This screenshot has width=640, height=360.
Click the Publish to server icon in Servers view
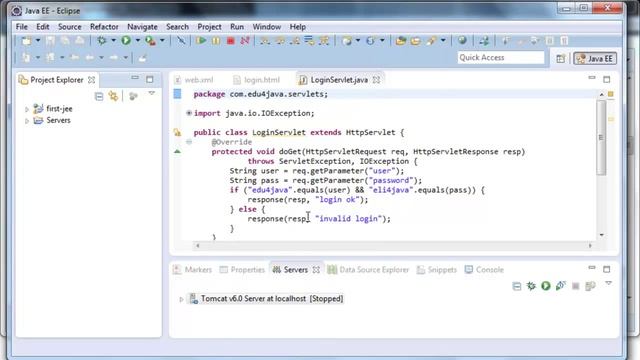[x=590, y=286]
